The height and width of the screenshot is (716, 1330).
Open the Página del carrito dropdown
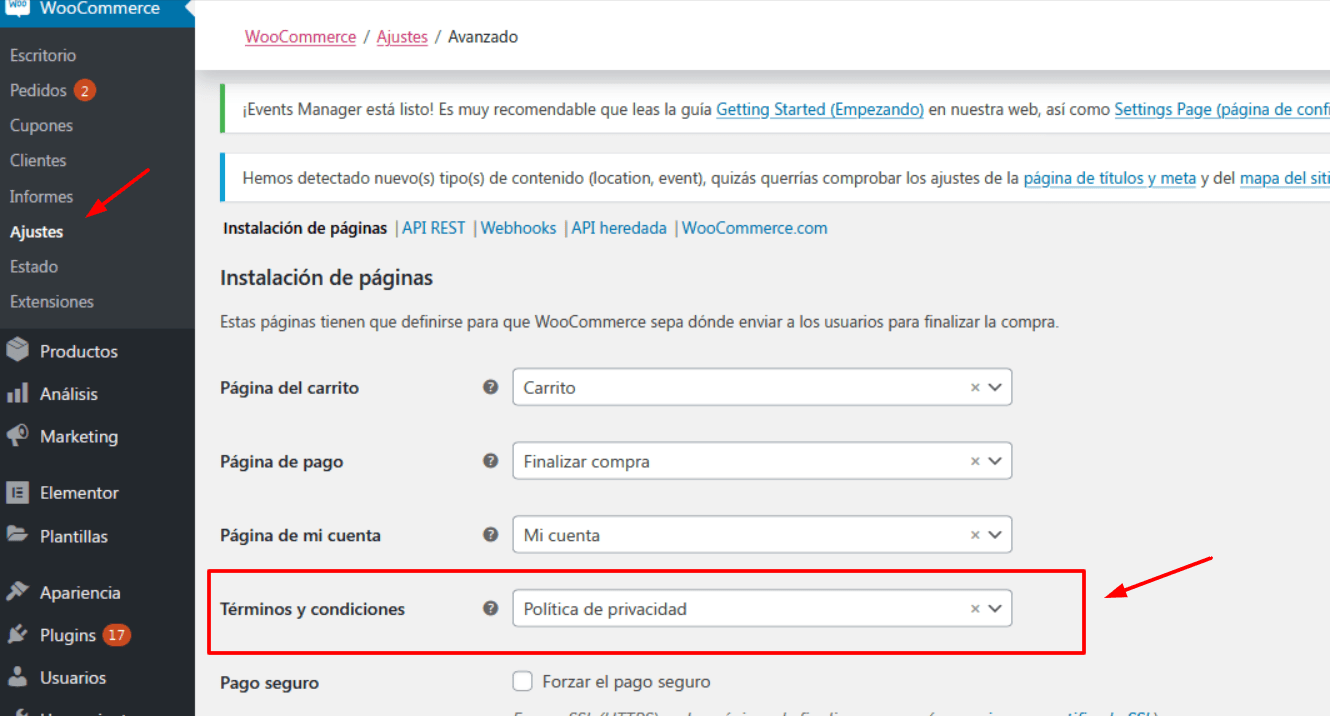[762, 387]
